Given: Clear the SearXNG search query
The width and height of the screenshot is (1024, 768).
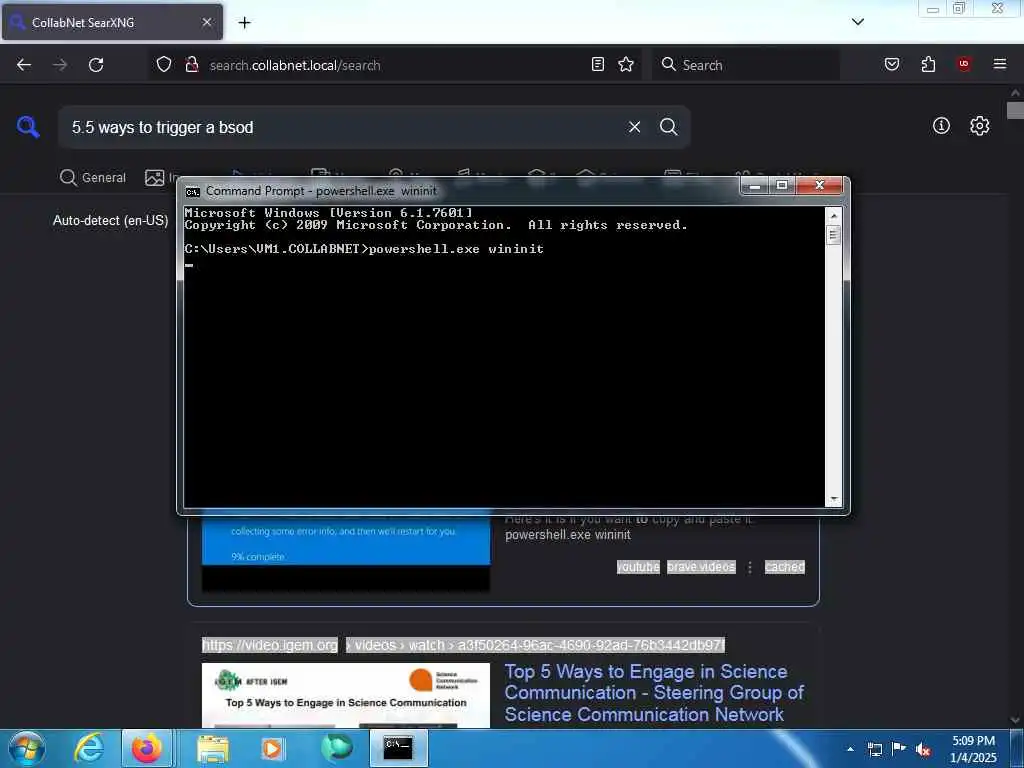Looking at the screenshot, I should click(x=634, y=127).
